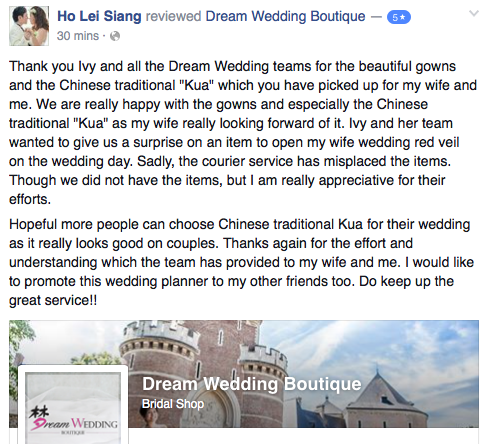Open Ho Lei Siang's profile name link
The image size is (490, 444).
[x=99, y=16]
